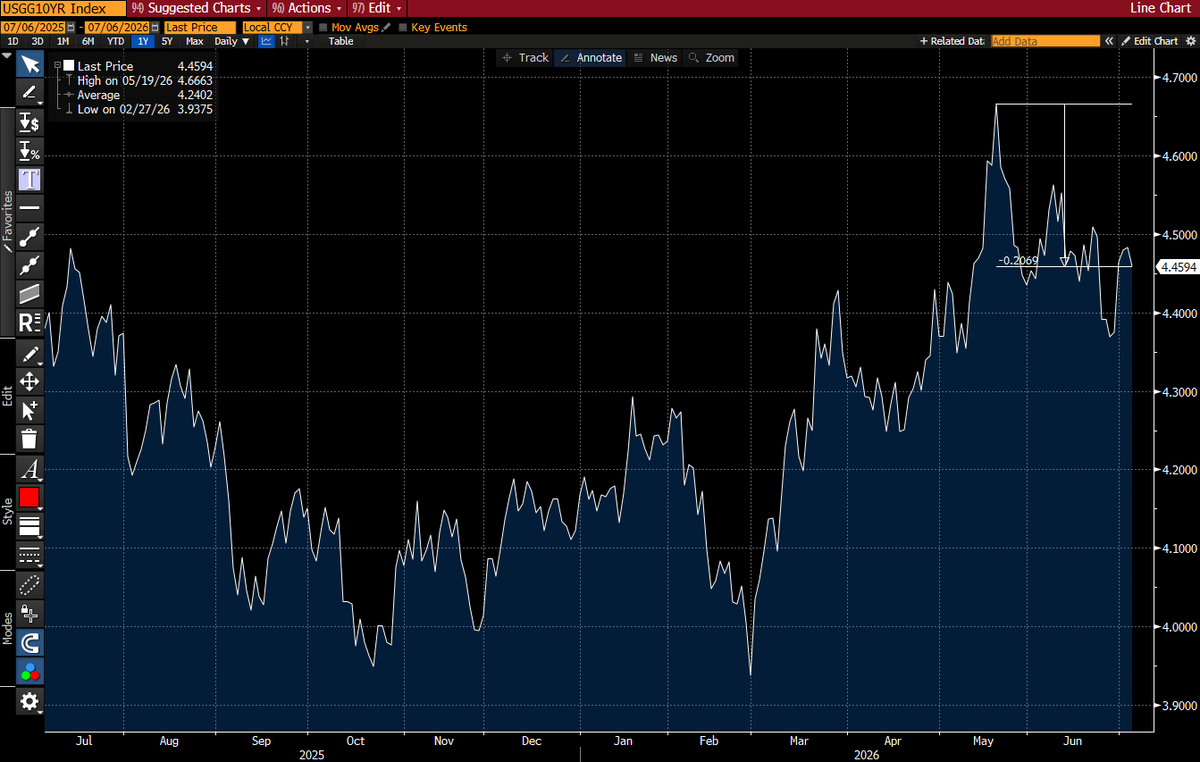Select the 5Y time range tab
The width and height of the screenshot is (1200, 762).
click(167, 41)
